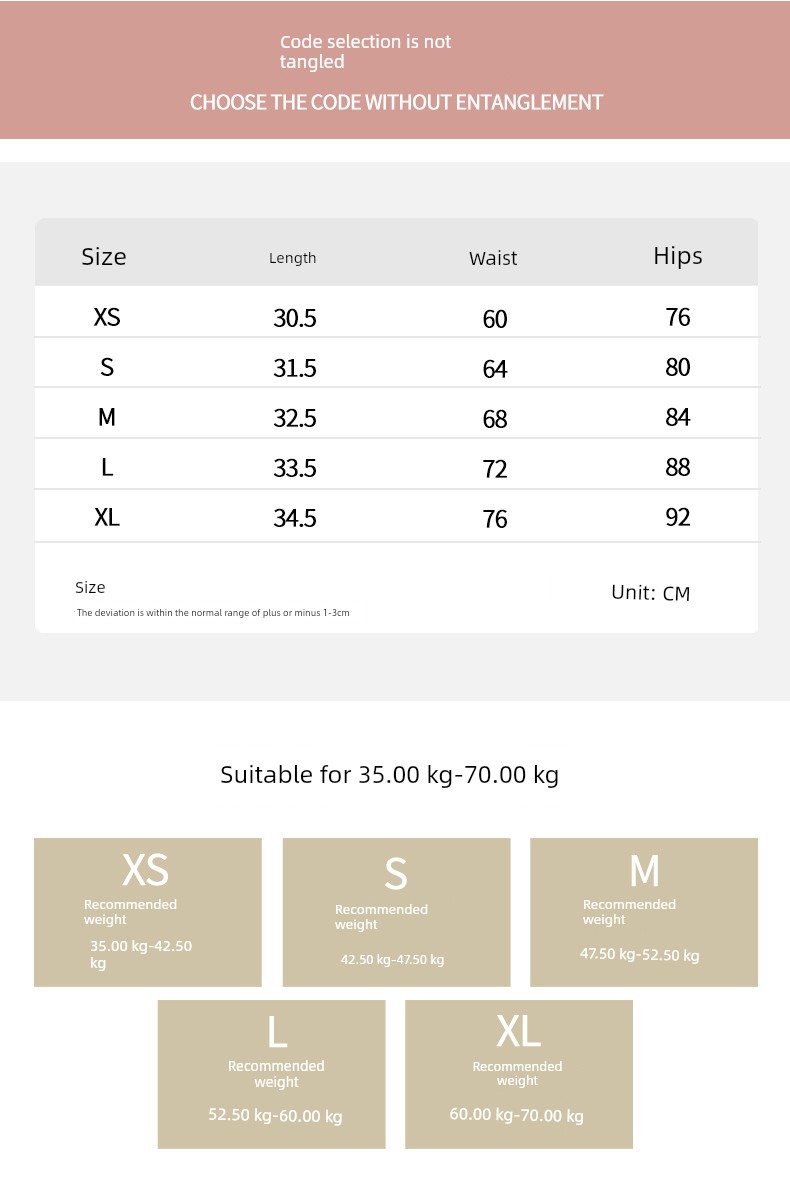Click the 76 waist value
The height and width of the screenshot is (1198, 790).
[x=495, y=520]
